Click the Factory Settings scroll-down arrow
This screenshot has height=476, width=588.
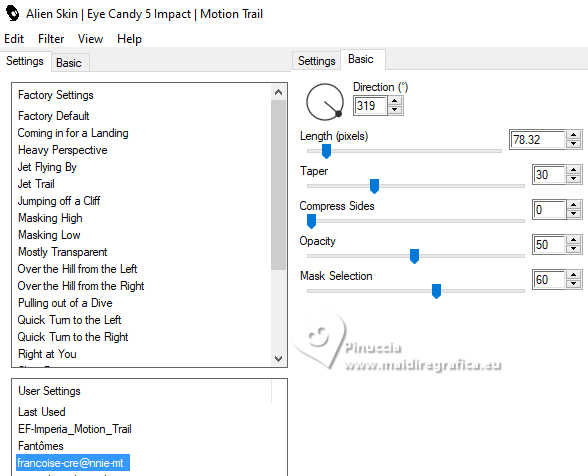click(x=278, y=358)
